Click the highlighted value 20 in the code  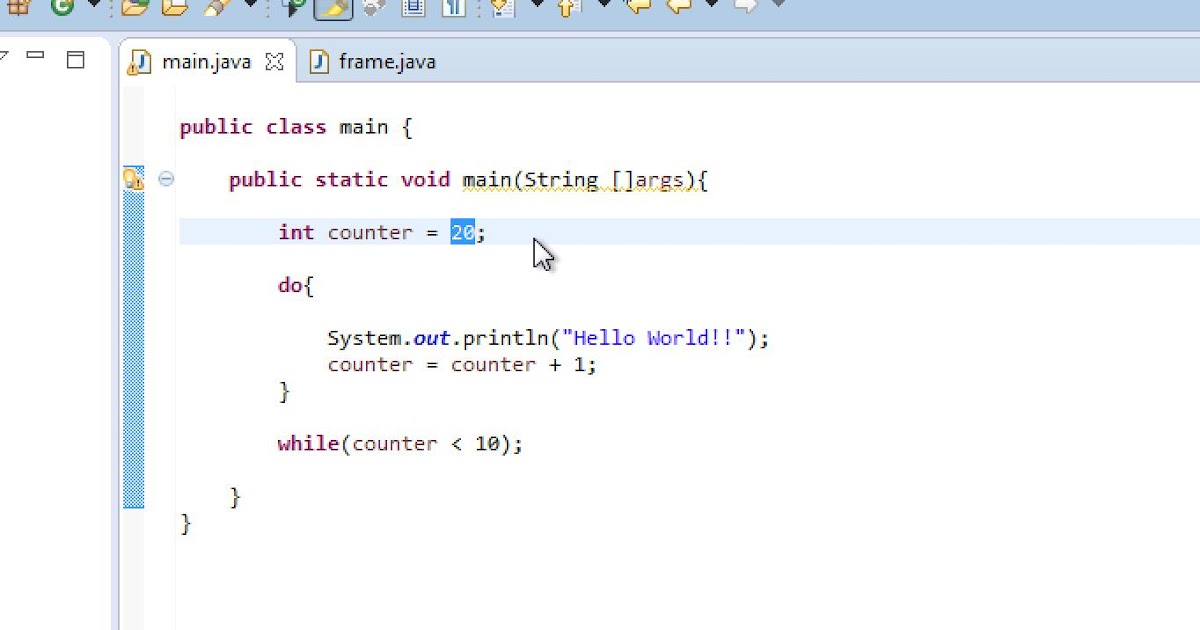(462, 232)
